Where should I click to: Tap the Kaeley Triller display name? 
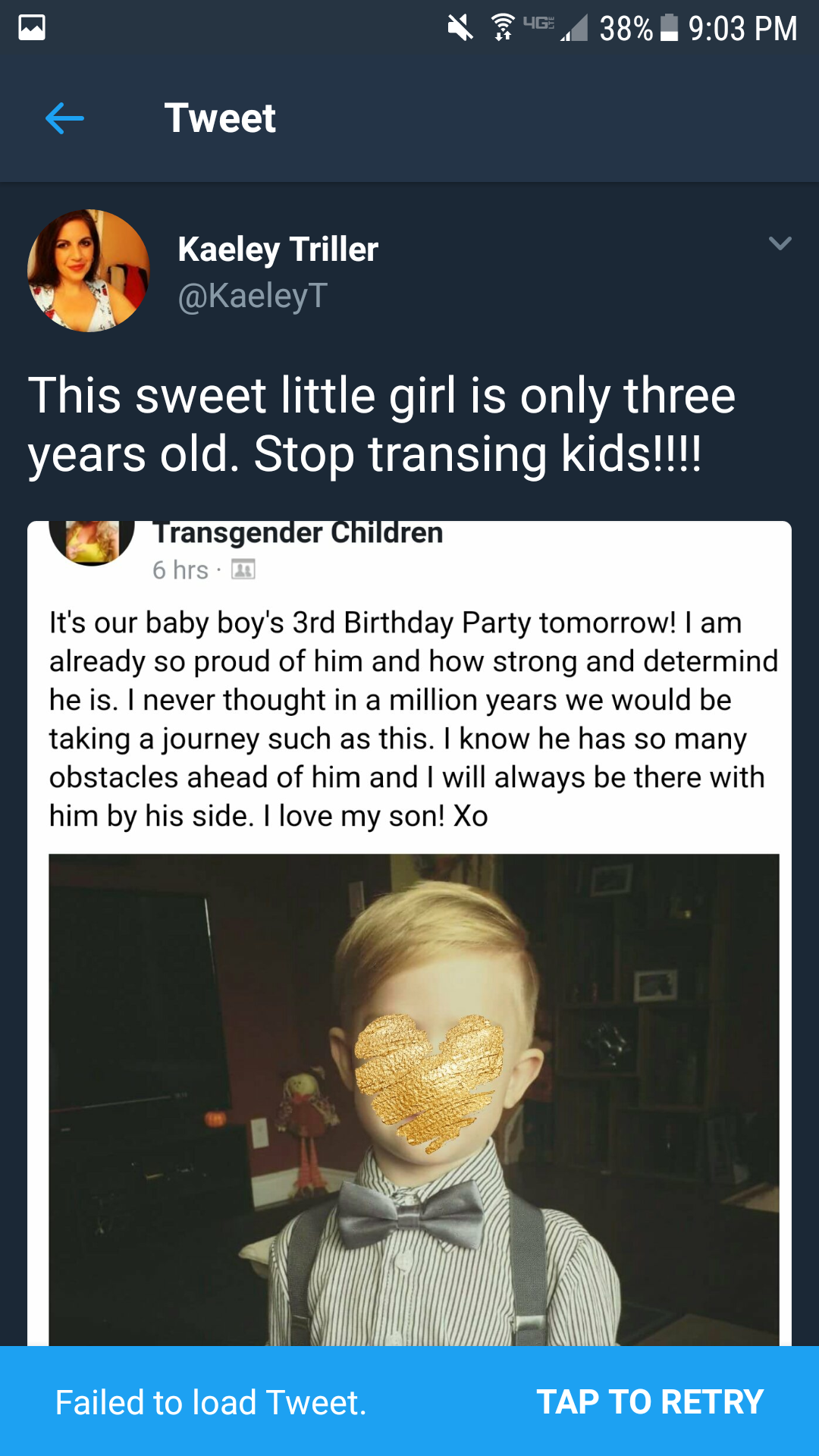(278, 249)
